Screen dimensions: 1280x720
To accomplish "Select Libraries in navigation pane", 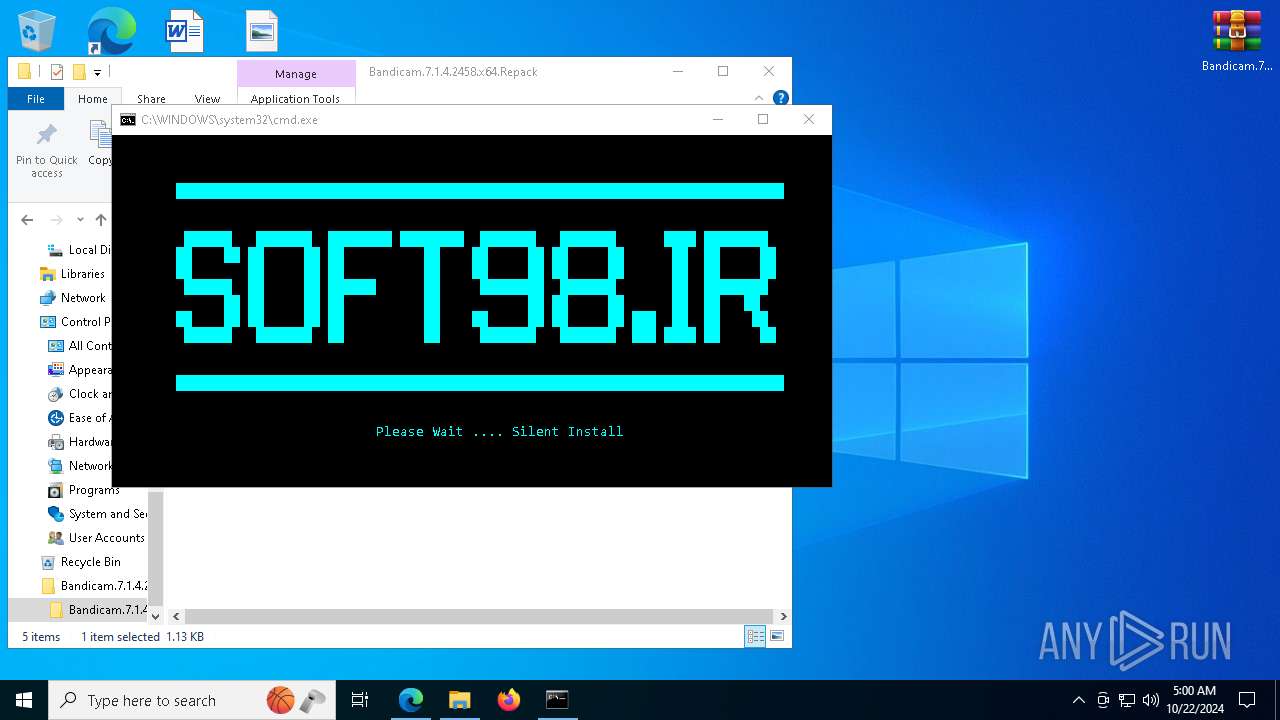I will pos(72,274).
